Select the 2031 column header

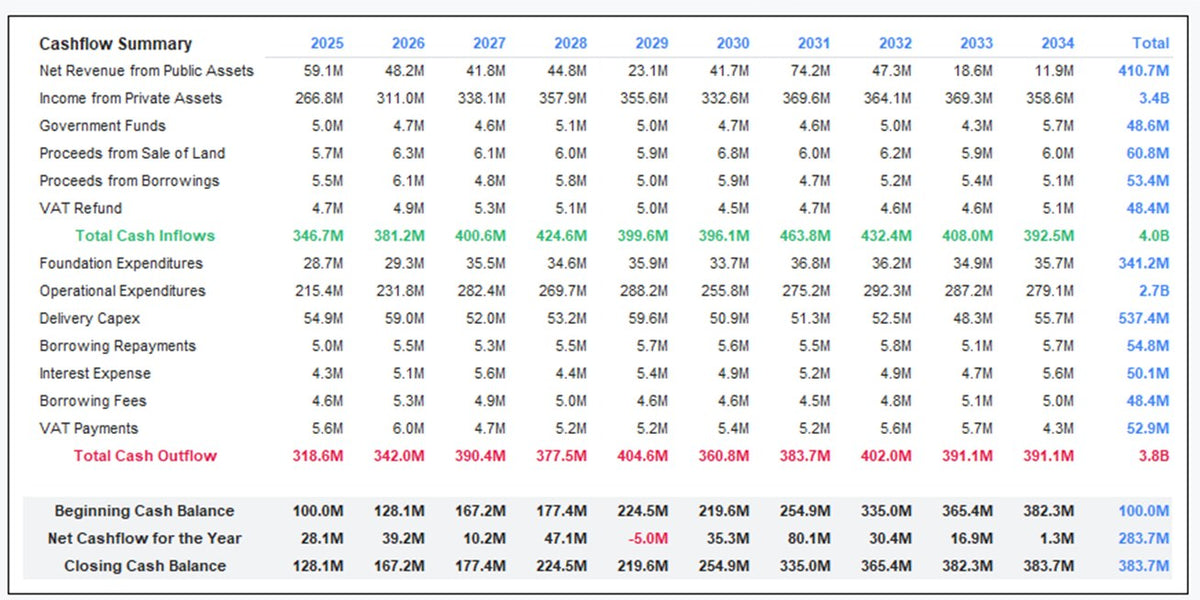tap(814, 43)
